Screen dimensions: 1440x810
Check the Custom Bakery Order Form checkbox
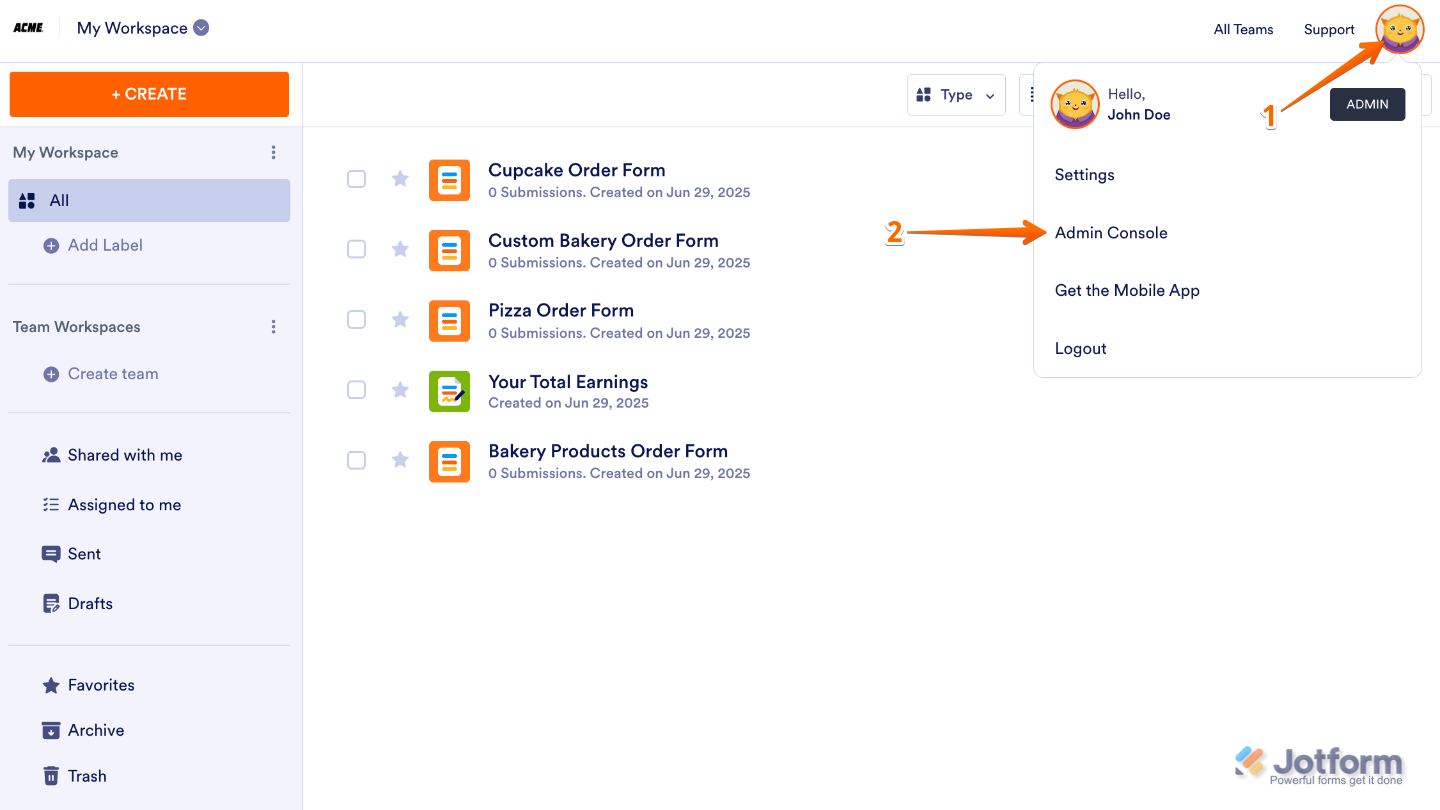pyautogui.click(x=356, y=249)
